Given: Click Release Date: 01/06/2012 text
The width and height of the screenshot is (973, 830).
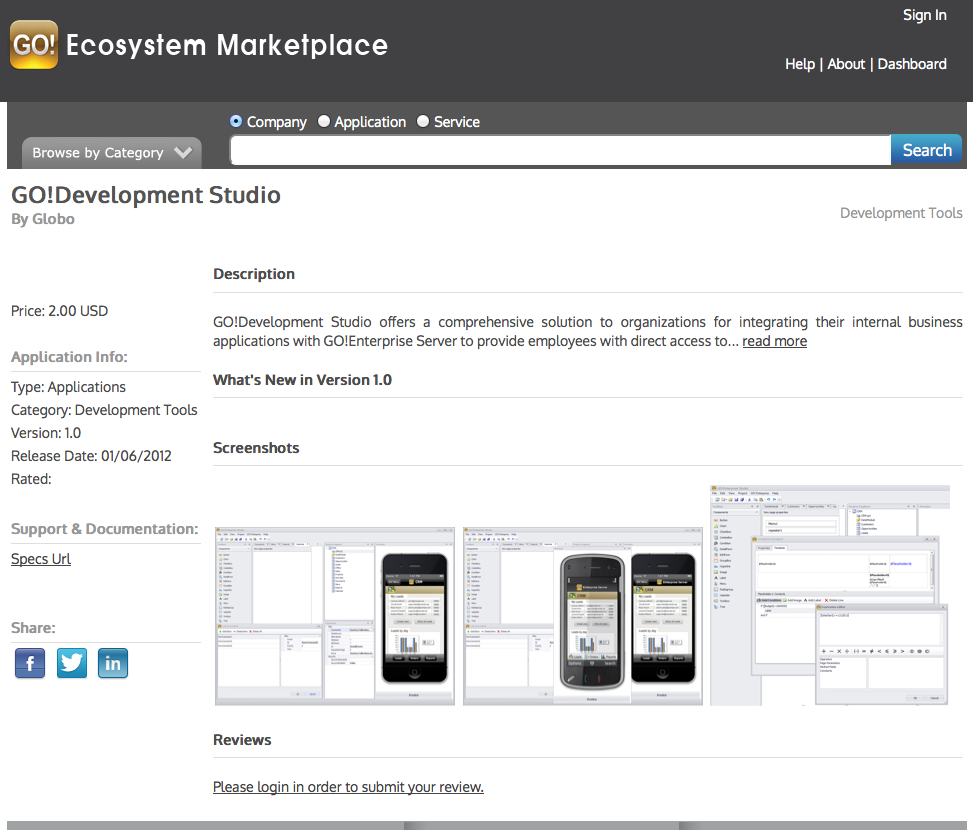Looking at the screenshot, I should (91, 456).
